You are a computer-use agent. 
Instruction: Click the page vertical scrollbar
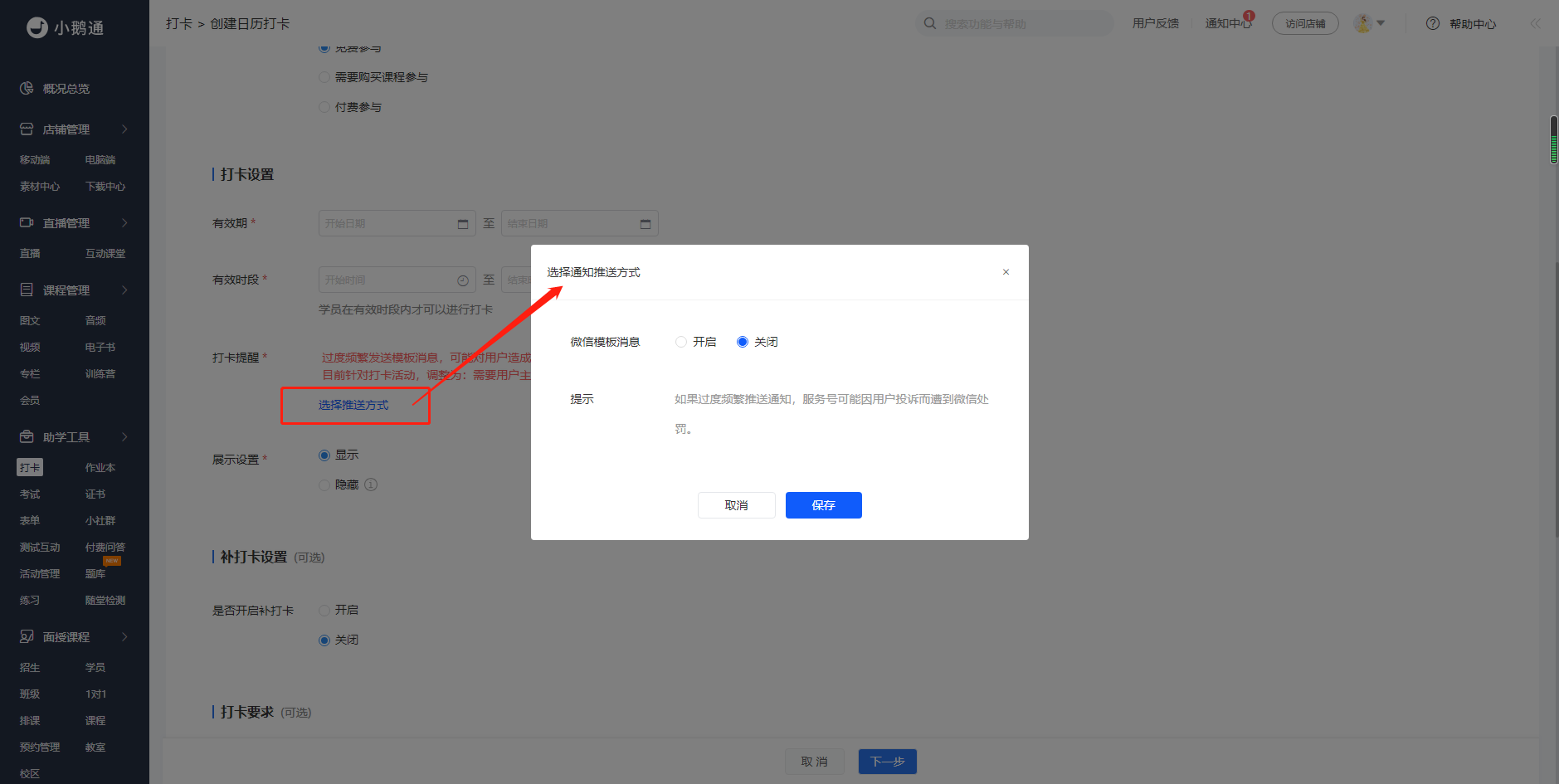(1553, 139)
